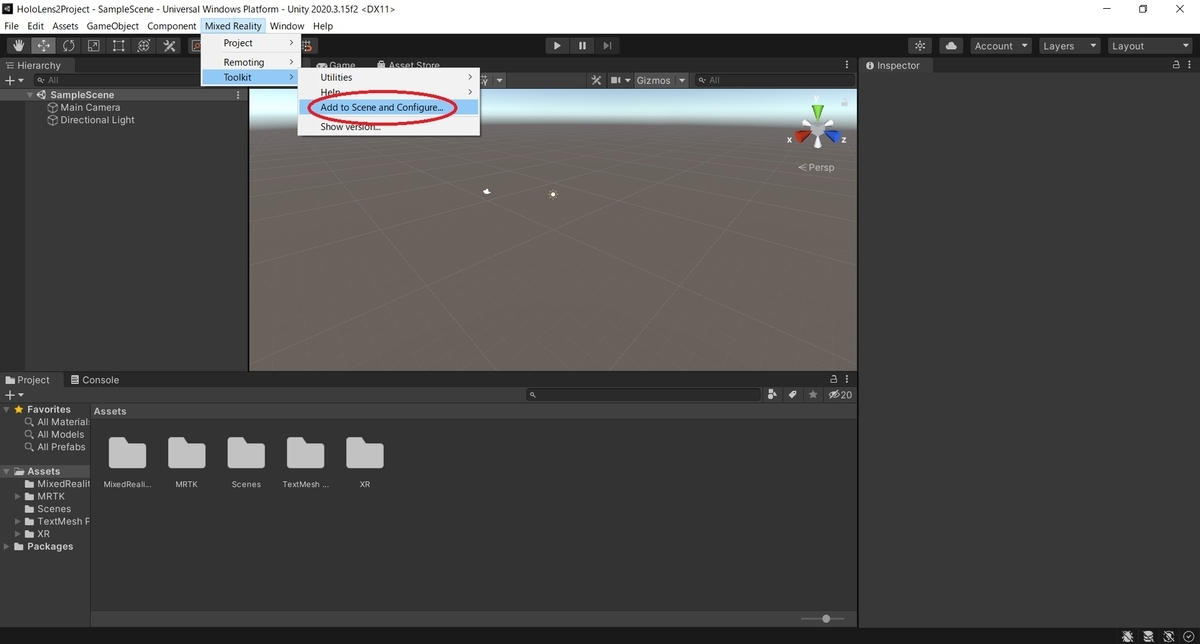Select the Transform tool
This screenshot has height=644, width=1200.
(x=144, y=46)
